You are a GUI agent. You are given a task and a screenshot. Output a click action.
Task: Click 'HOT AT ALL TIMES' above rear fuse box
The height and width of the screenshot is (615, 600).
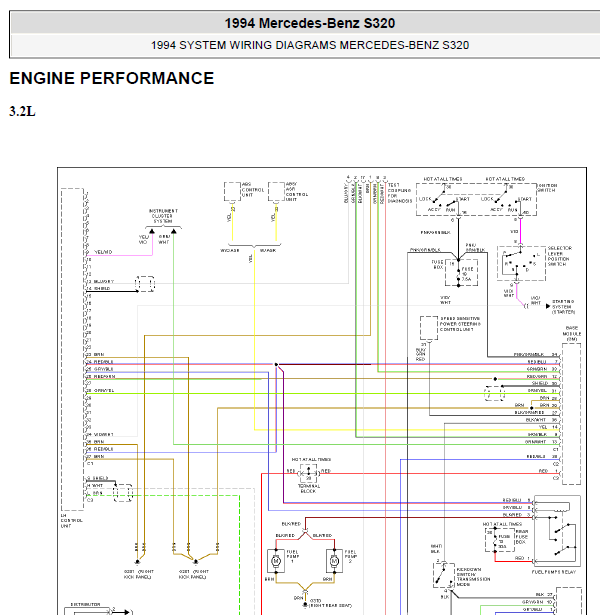pos(502,524)
